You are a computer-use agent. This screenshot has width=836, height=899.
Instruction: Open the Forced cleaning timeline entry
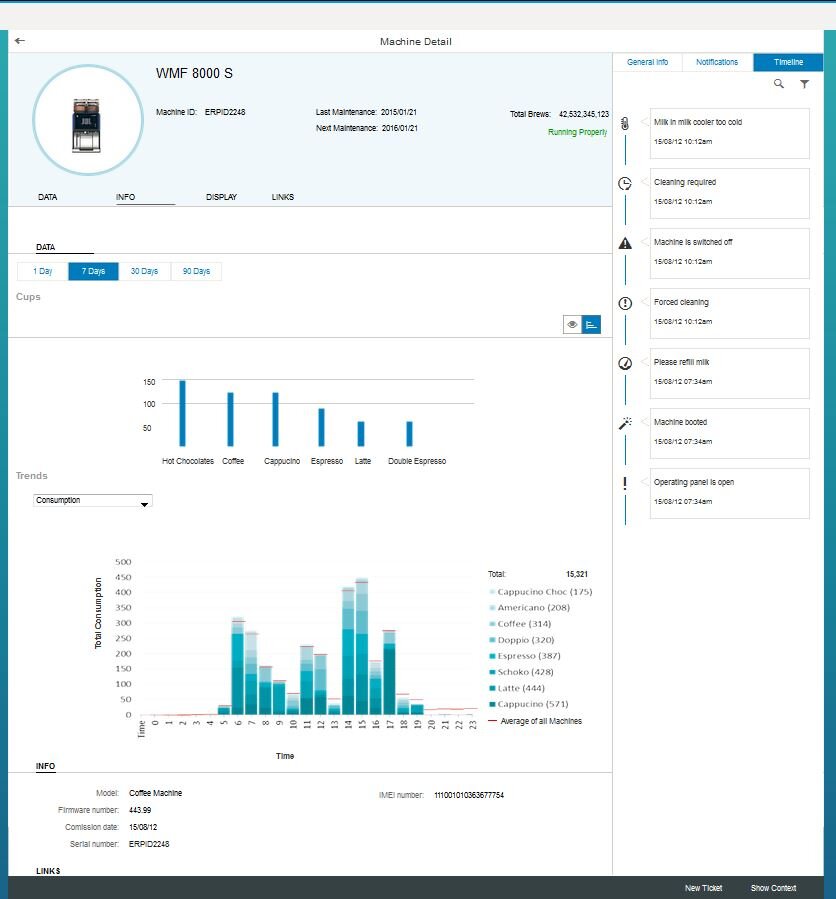click(x=729, y=314)
